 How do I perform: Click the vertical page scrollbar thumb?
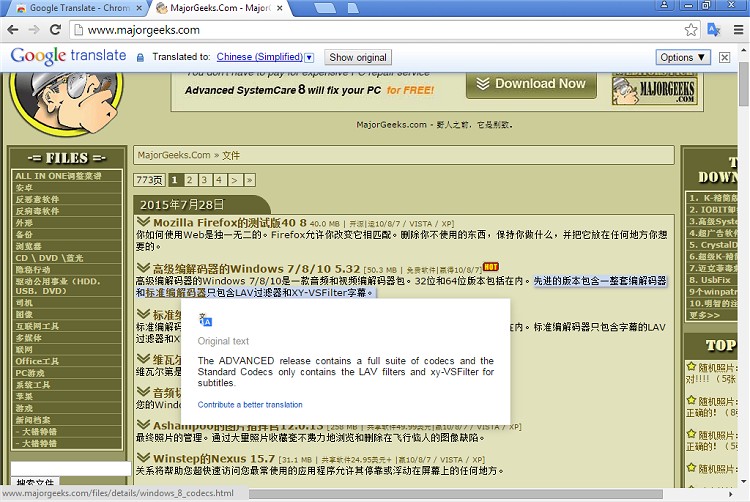coord(744,84)
